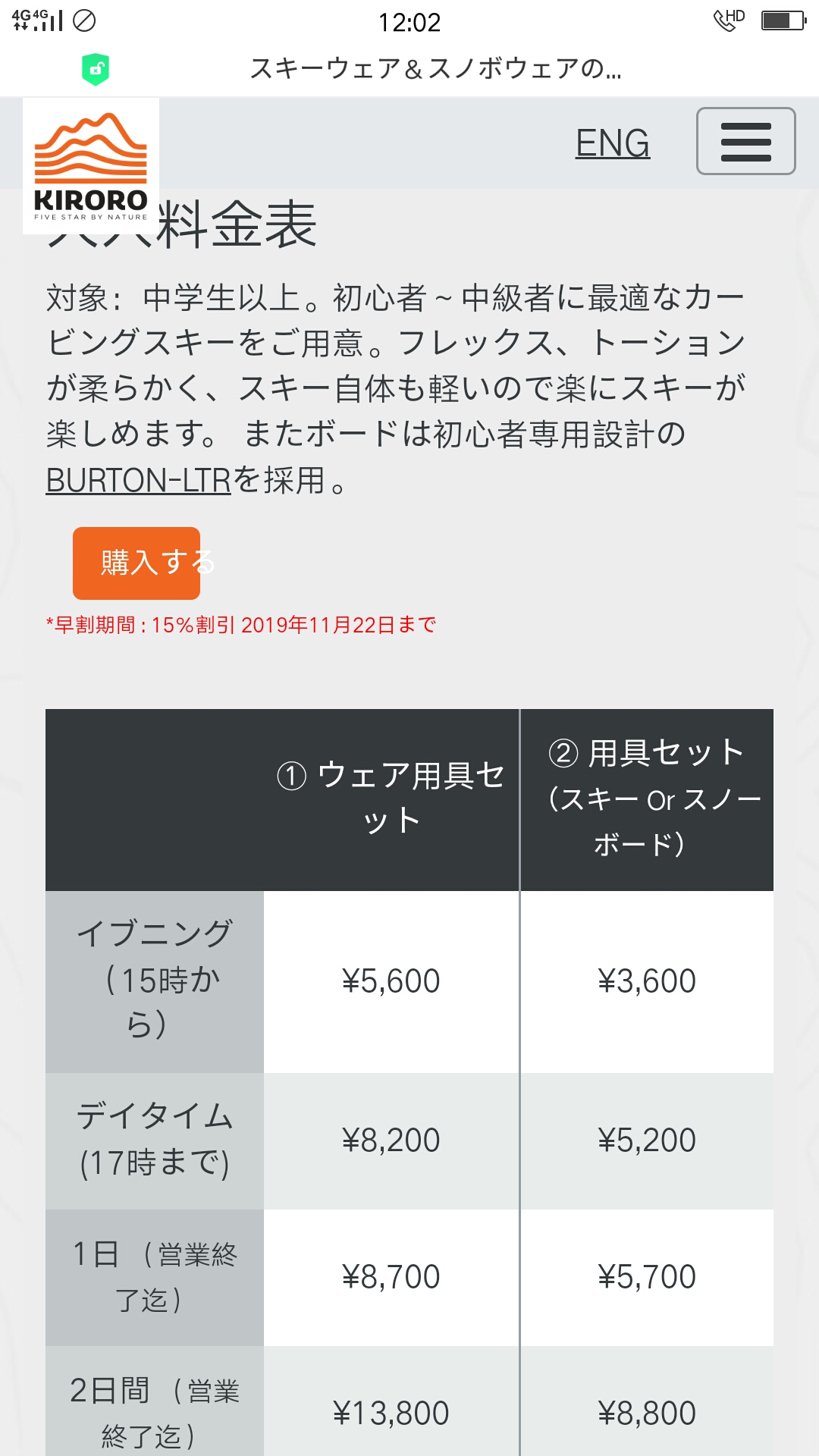The width and height of the screenshot is (819, 1456).
Task: Tap the do-not-disturb circle status icon
Action: click(x=84, y=20)
